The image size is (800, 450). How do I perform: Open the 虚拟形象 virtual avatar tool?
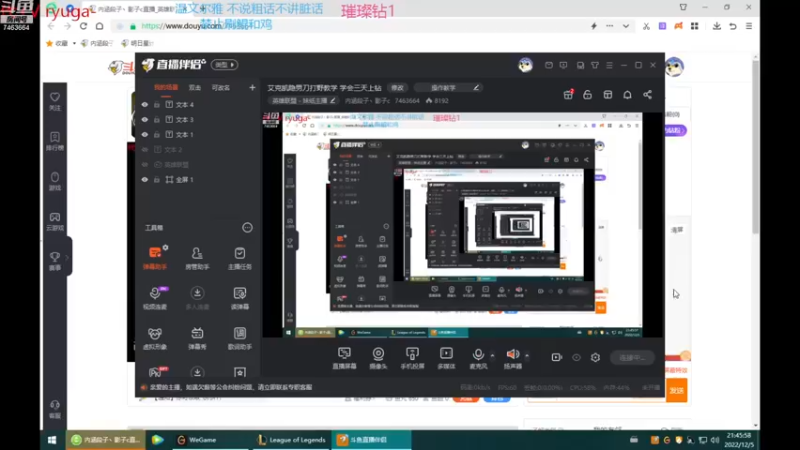pos(155,338)
